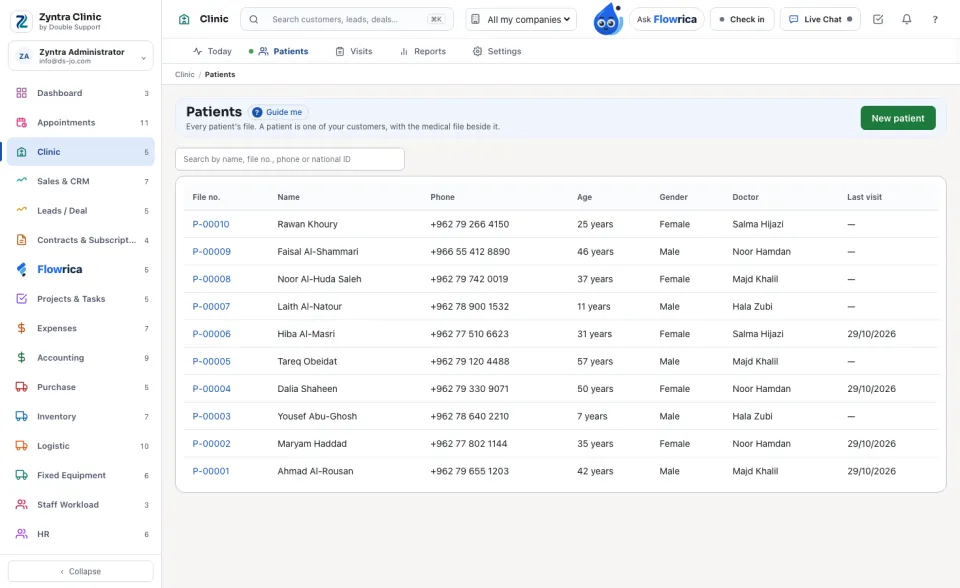Click the Last visit column header
Screen dimensions: 960x588
(x=864, y=197)
